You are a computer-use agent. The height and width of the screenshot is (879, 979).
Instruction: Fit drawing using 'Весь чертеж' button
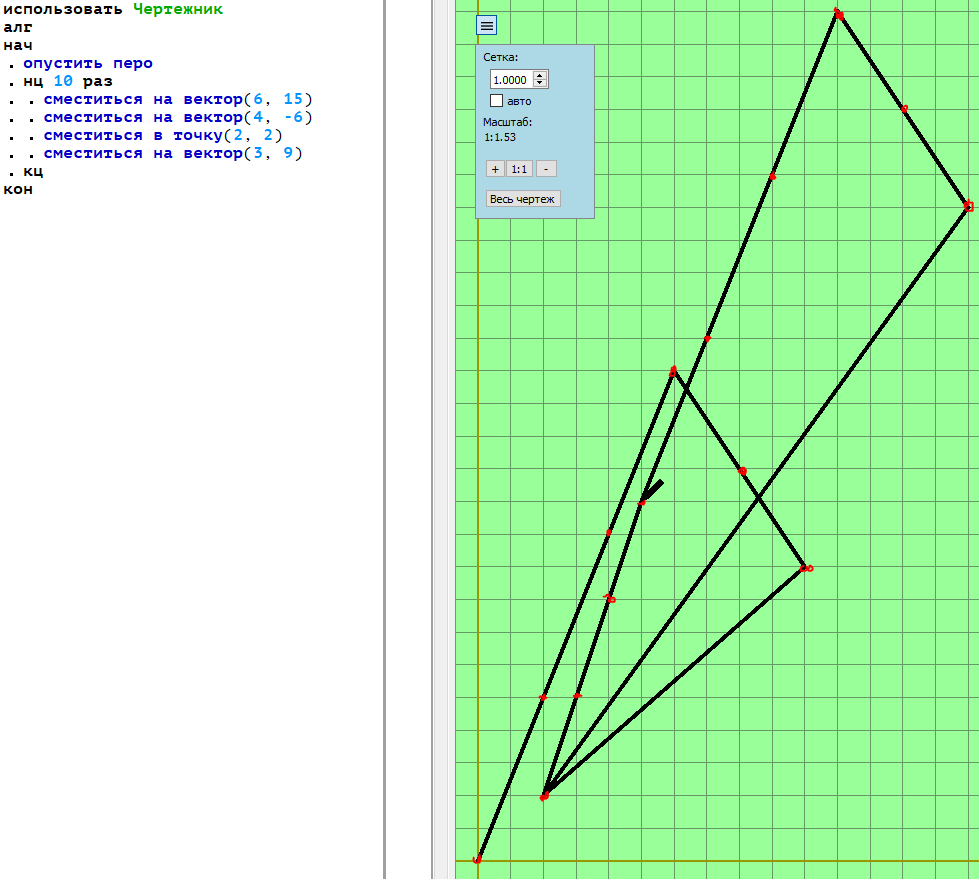pyautogui.click(x=523, y=199)
